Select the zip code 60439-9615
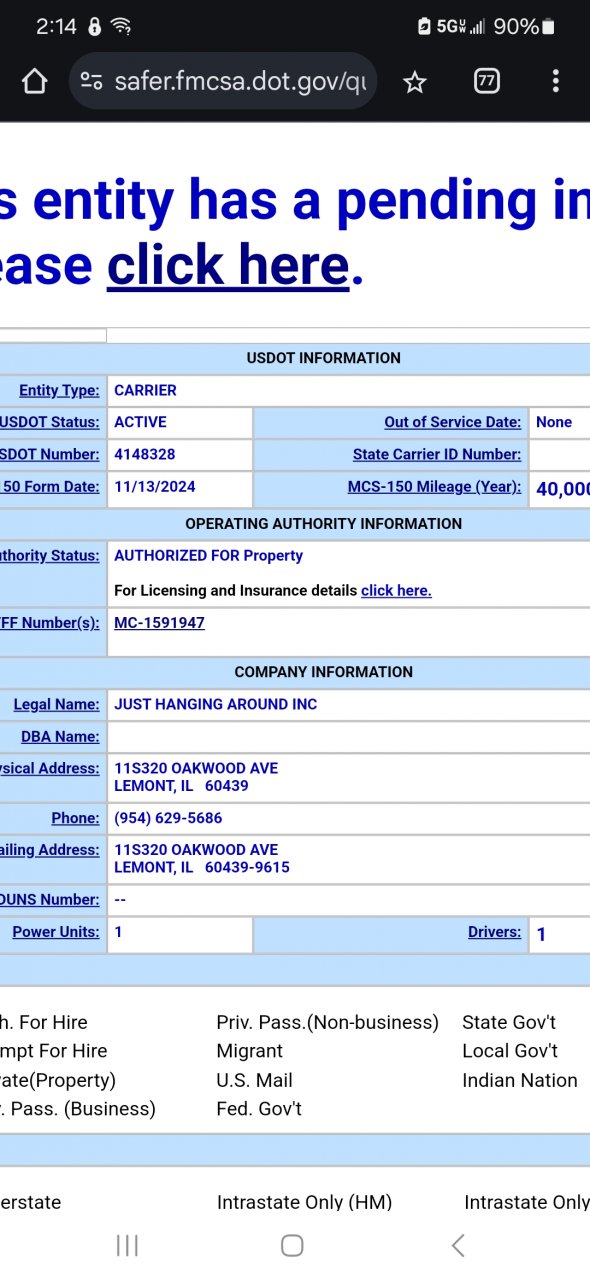The image size is (590, 1280). (247, 867)
